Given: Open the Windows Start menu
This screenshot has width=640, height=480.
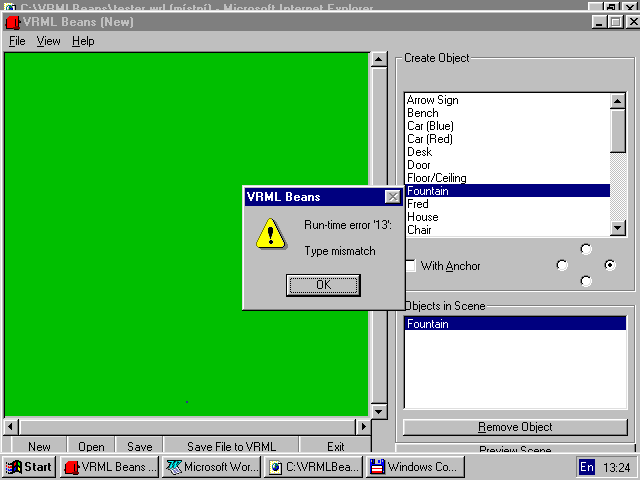Looking at the screenshot, I should coord(29,467).
